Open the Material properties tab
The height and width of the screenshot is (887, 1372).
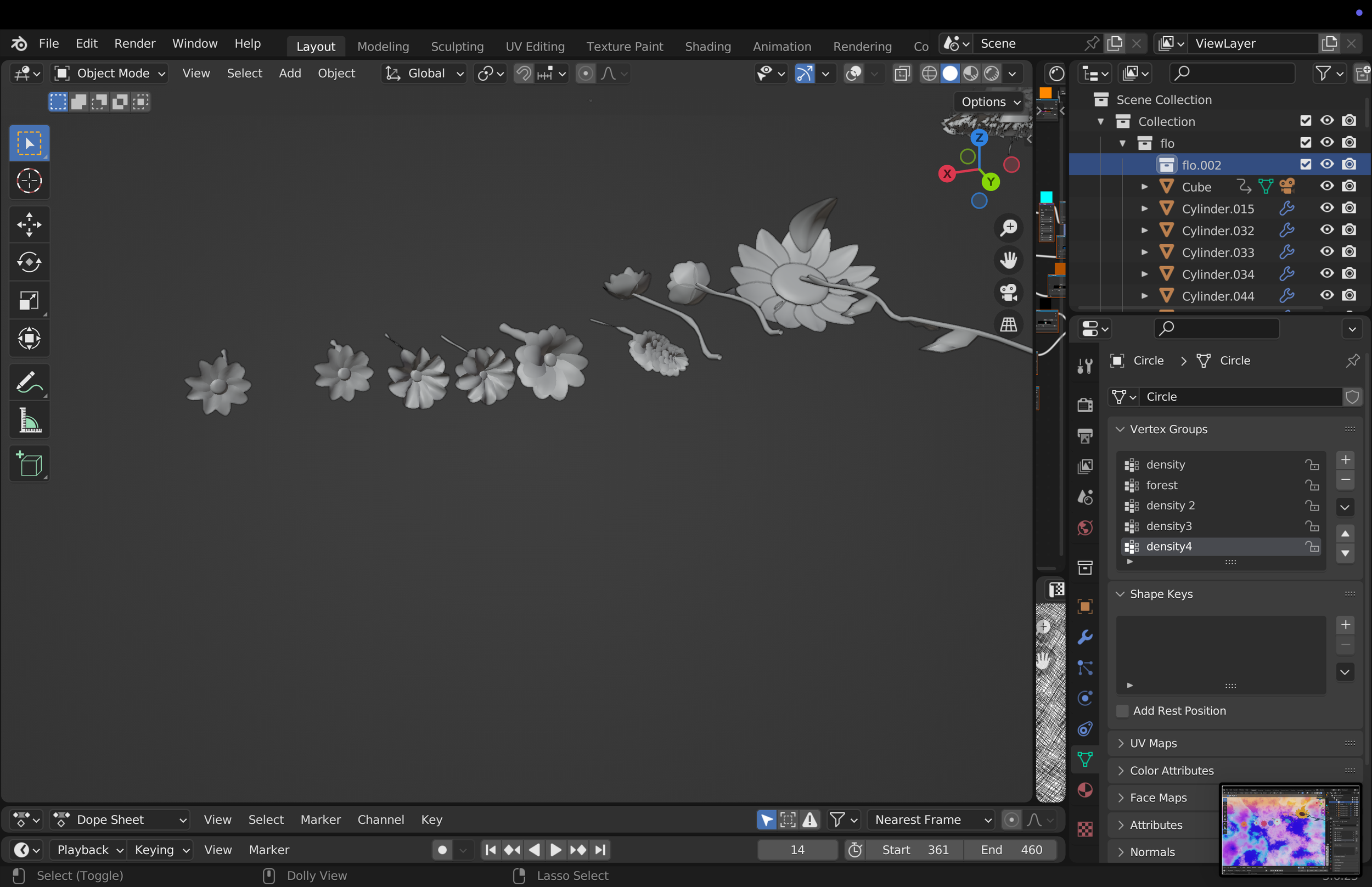tap(1085, 790)
